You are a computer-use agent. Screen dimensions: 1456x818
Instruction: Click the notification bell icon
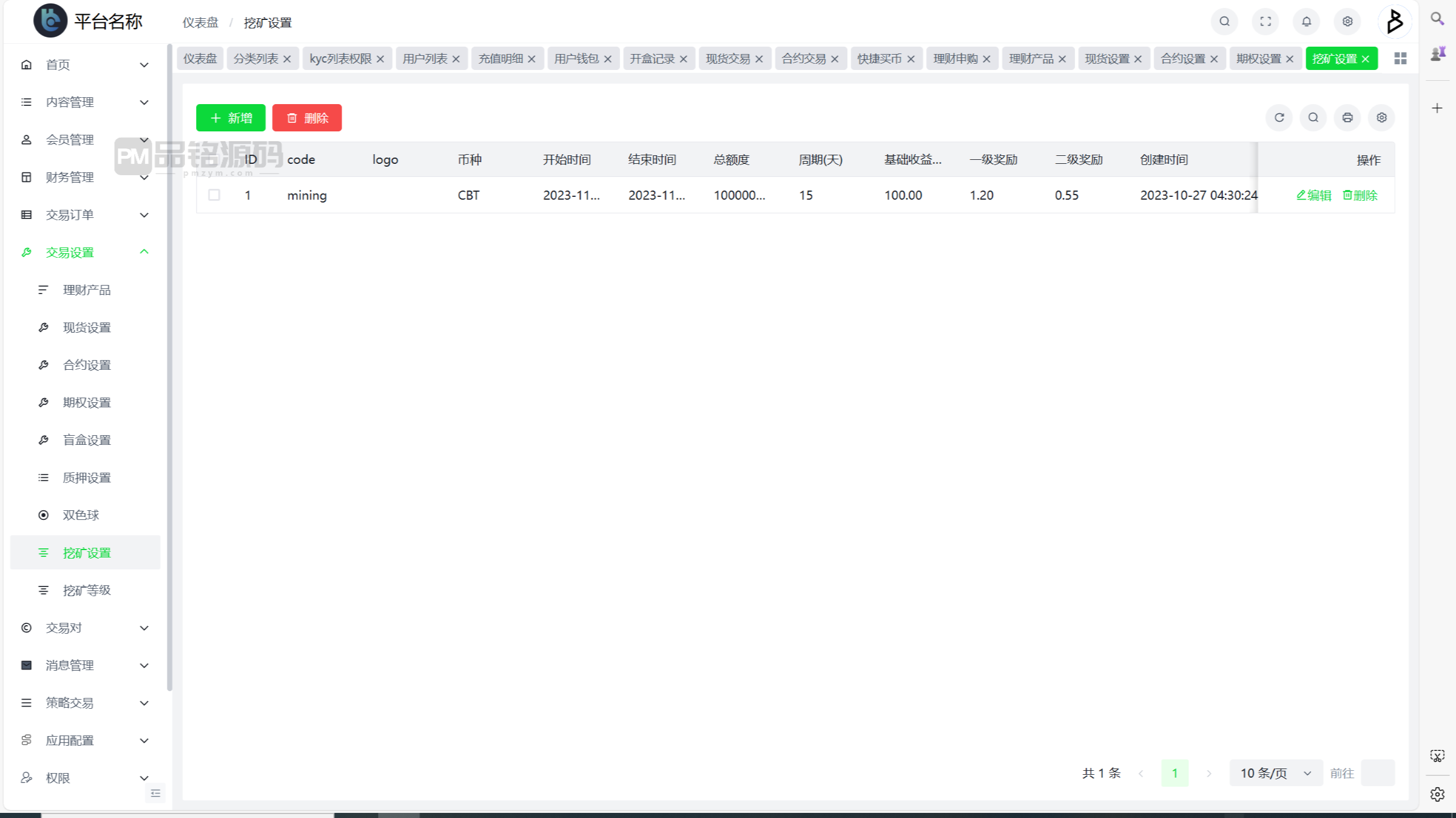(x=1306, y=22)
